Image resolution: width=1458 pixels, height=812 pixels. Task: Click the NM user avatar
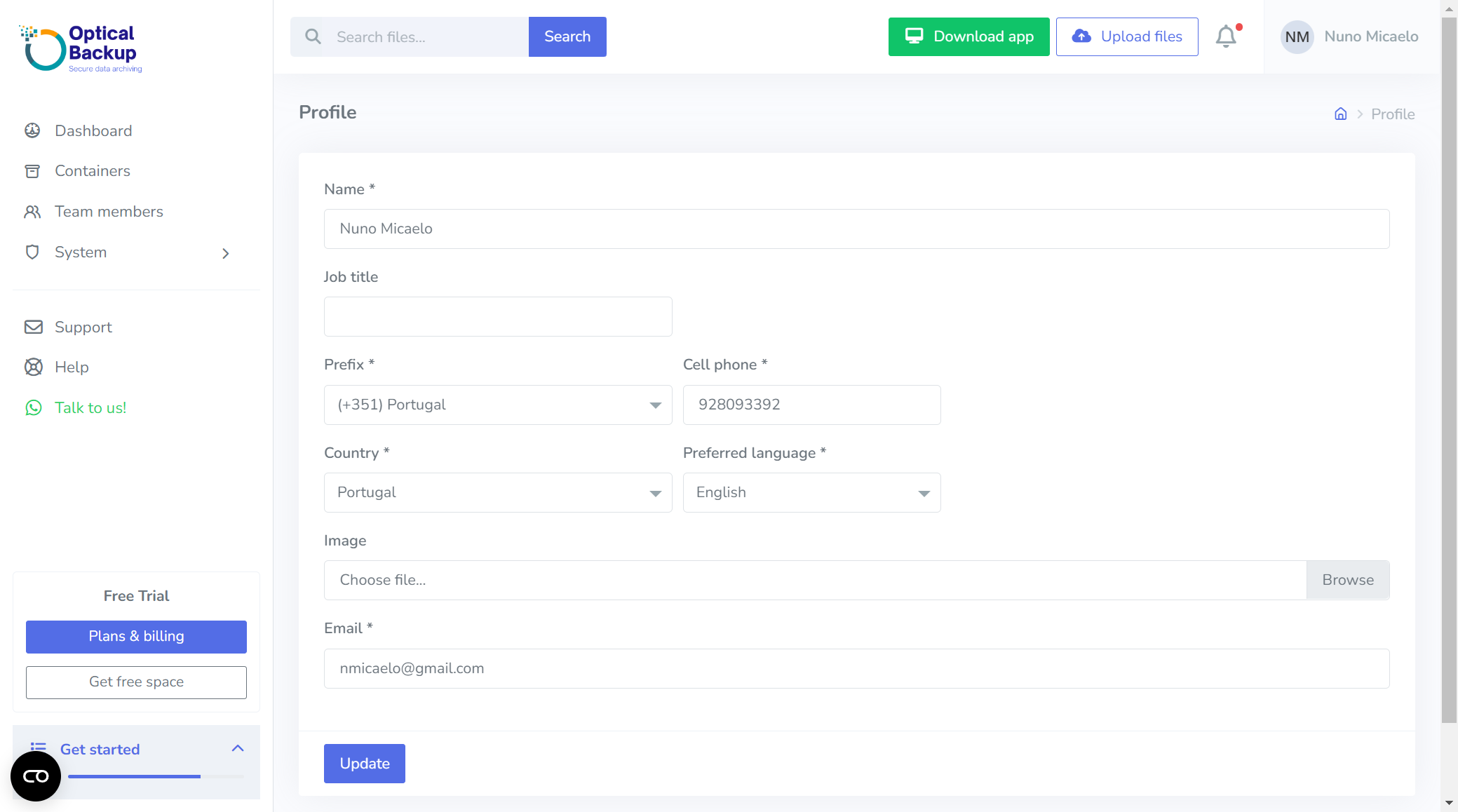(1297, 36)
